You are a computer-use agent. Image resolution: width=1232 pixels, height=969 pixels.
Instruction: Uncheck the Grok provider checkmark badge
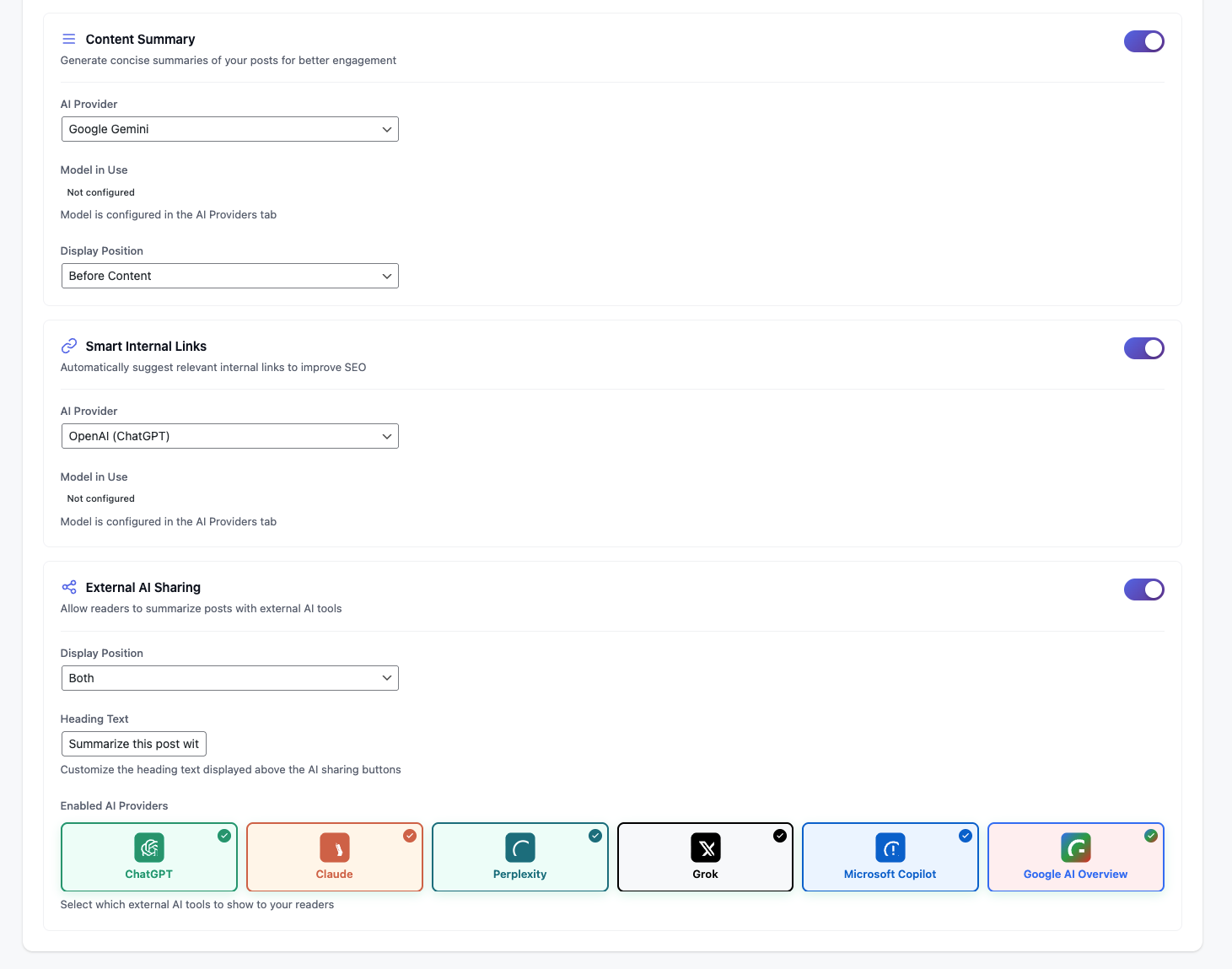pyautogui.click(x=780, y=836)
